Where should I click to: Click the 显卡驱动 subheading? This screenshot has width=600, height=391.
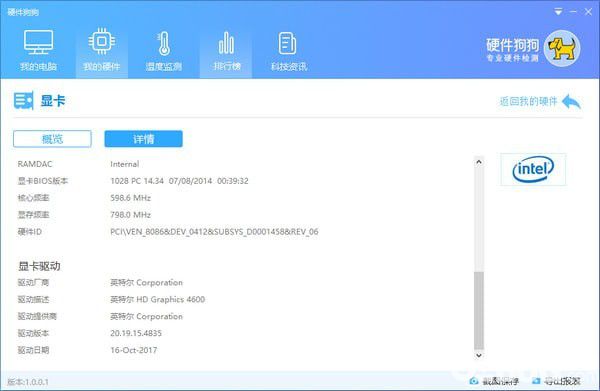pos(39,266)
